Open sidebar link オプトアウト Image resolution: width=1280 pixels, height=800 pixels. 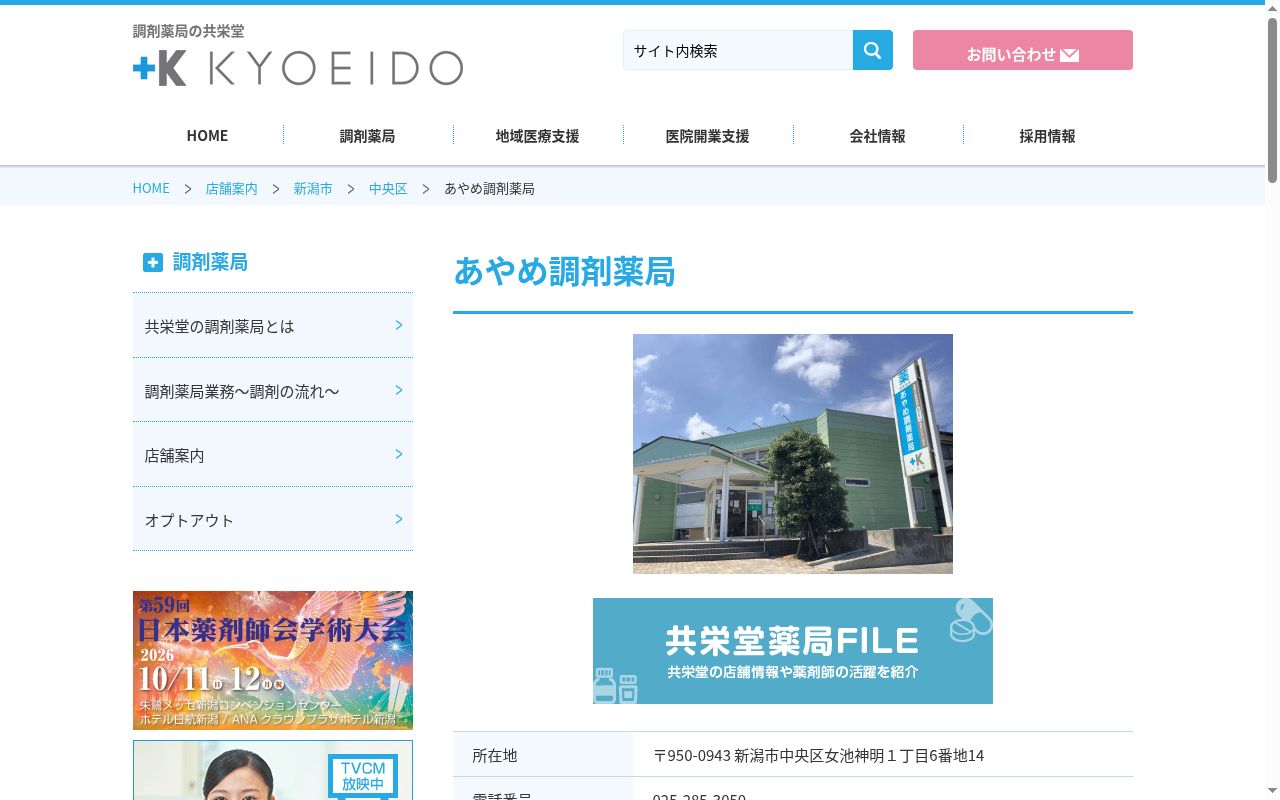click(273, 520)
